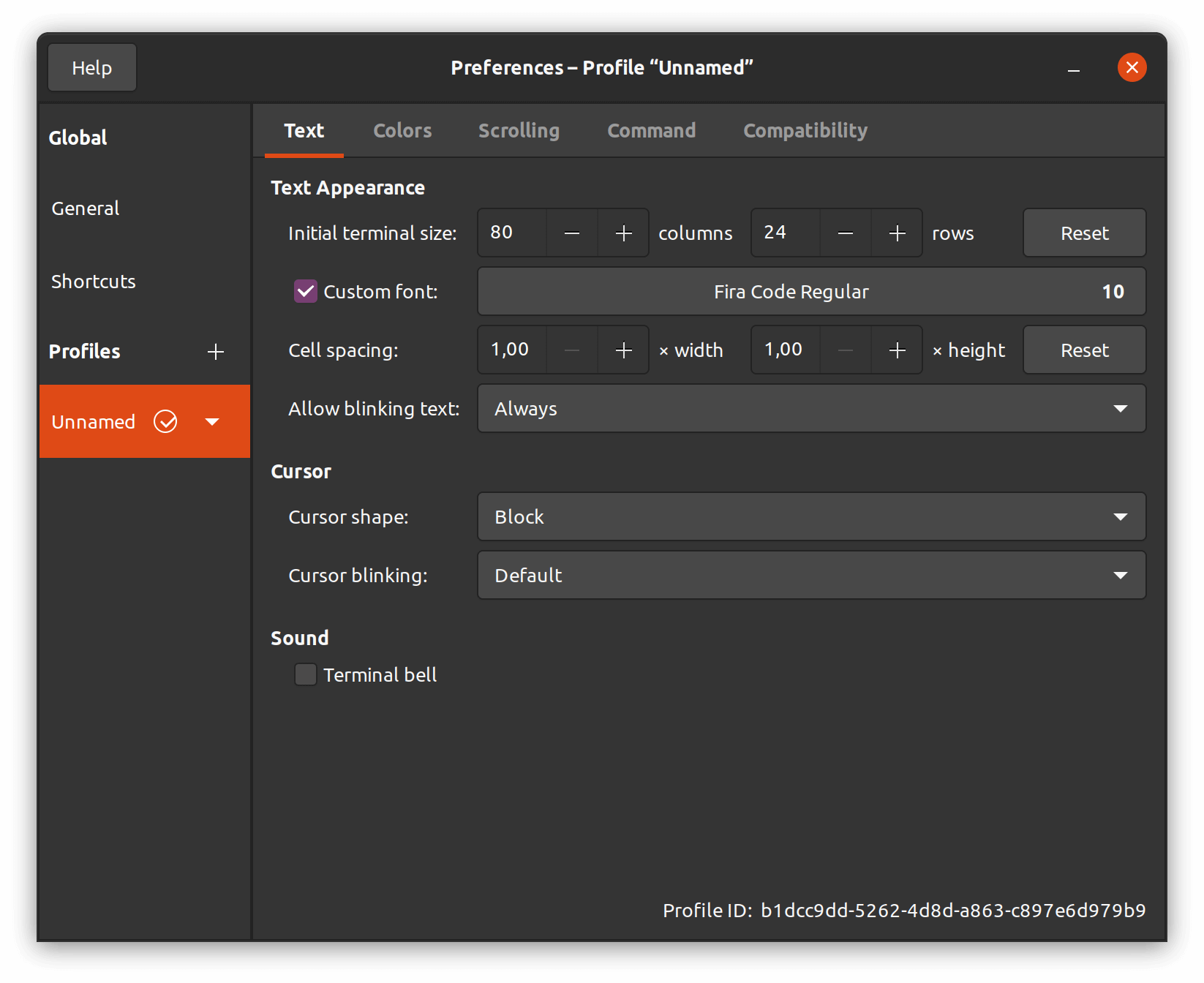The height and width of the screenshot is (983, 1204).
Task: Open the Cursor blinking dropdown
Action: pos(811,575)
